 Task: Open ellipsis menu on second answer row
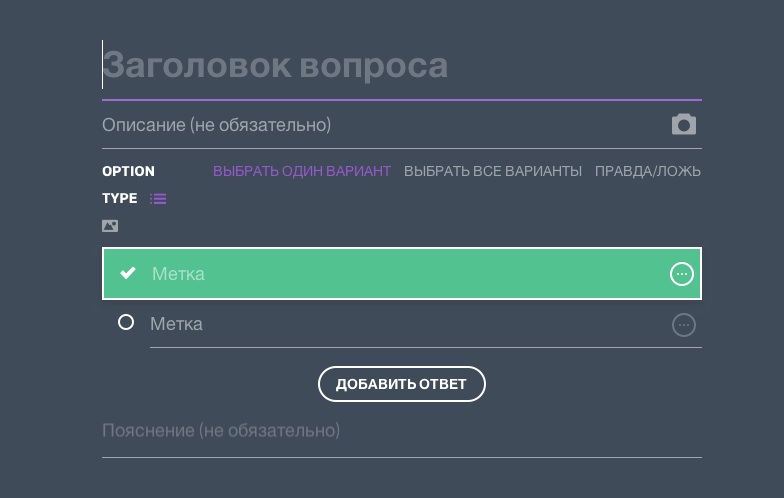pyautogui.click(x=683, y=325)
